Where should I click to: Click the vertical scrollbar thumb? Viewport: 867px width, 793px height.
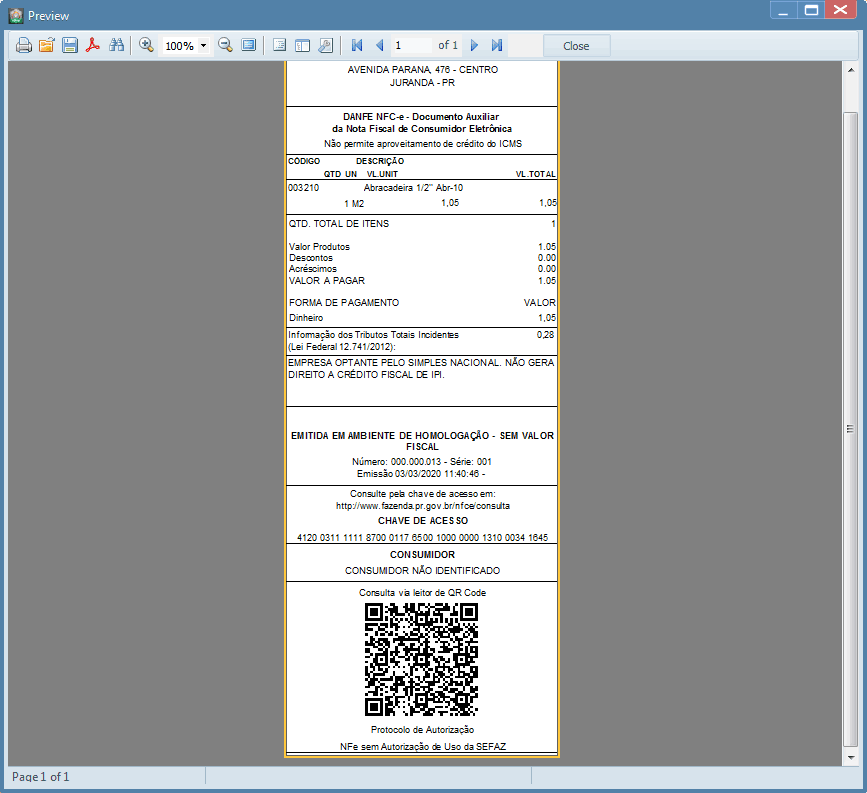pos(850,429)
